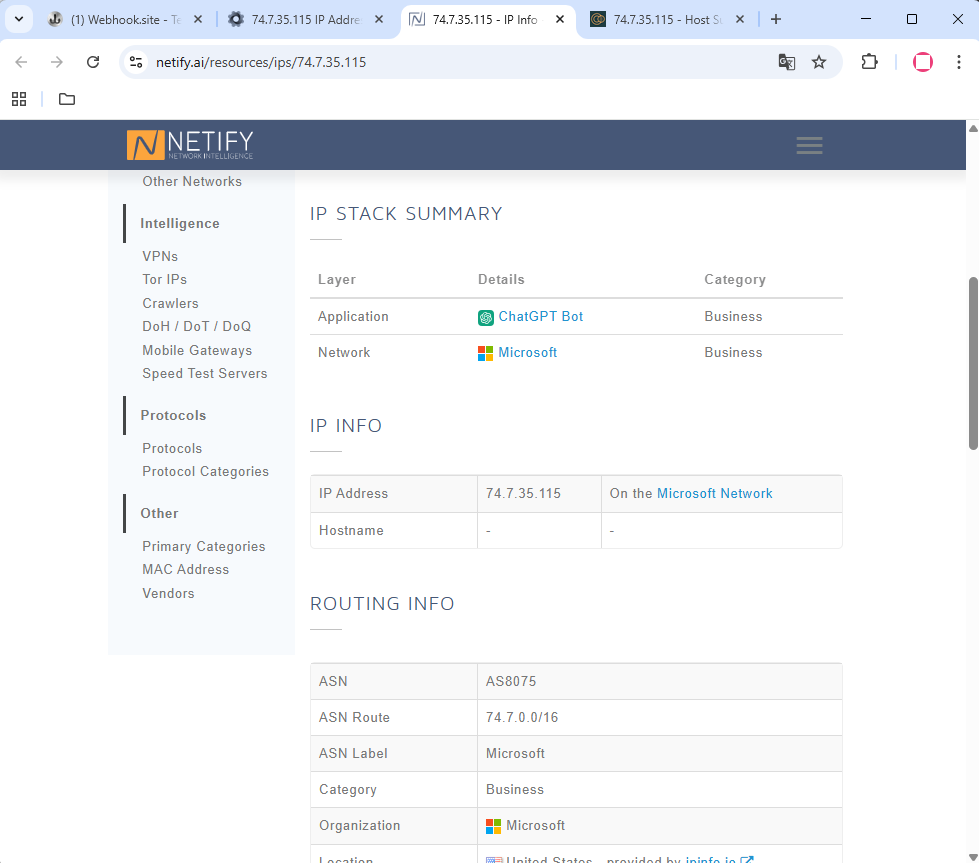Viewport: 979px width, 863px height.
Task: Click the Netify logo
Action: (x=190, y=145)
